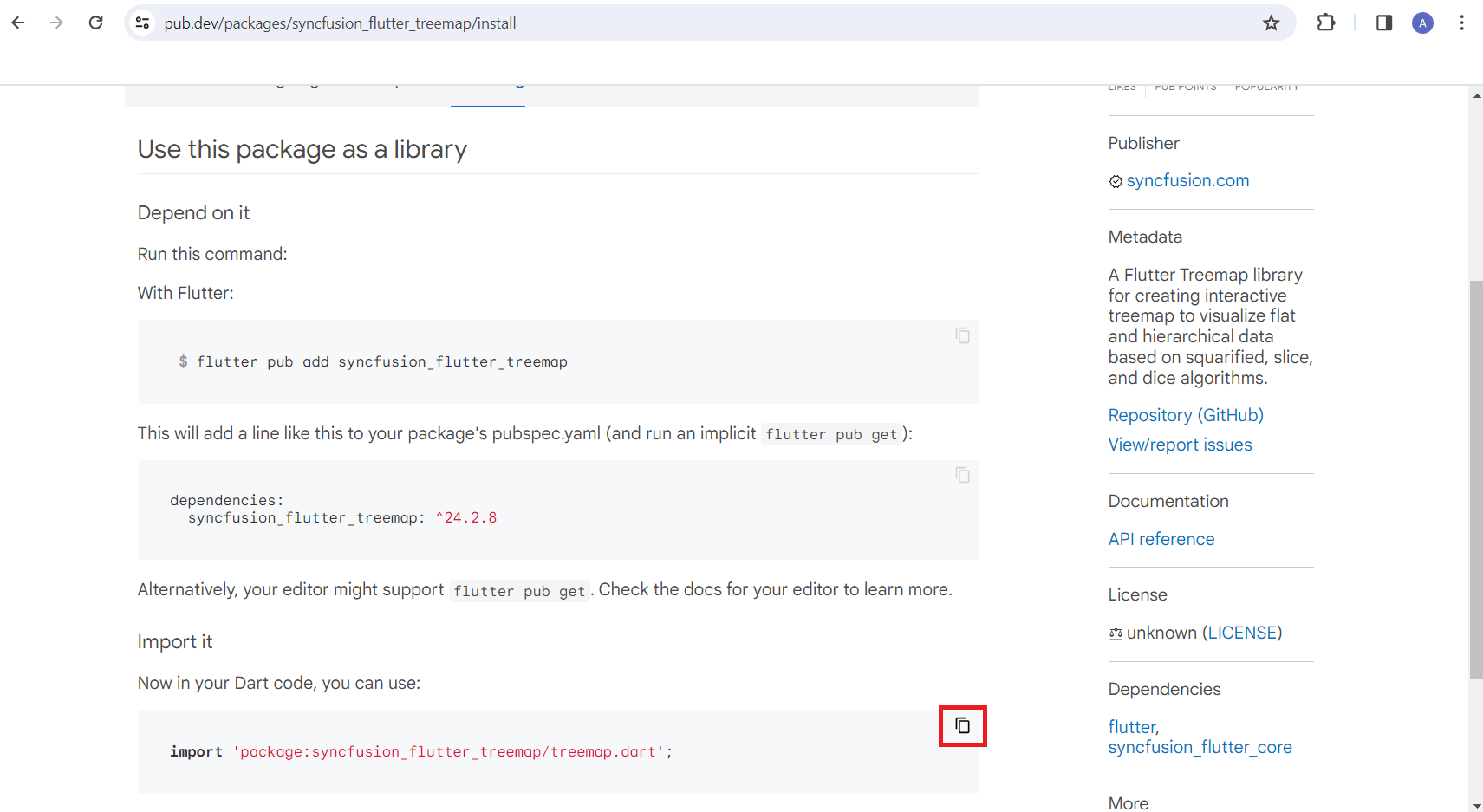1483x812 pixels.
Task: Open the flutter dependency link
Action: click(x=1132, y=727)
